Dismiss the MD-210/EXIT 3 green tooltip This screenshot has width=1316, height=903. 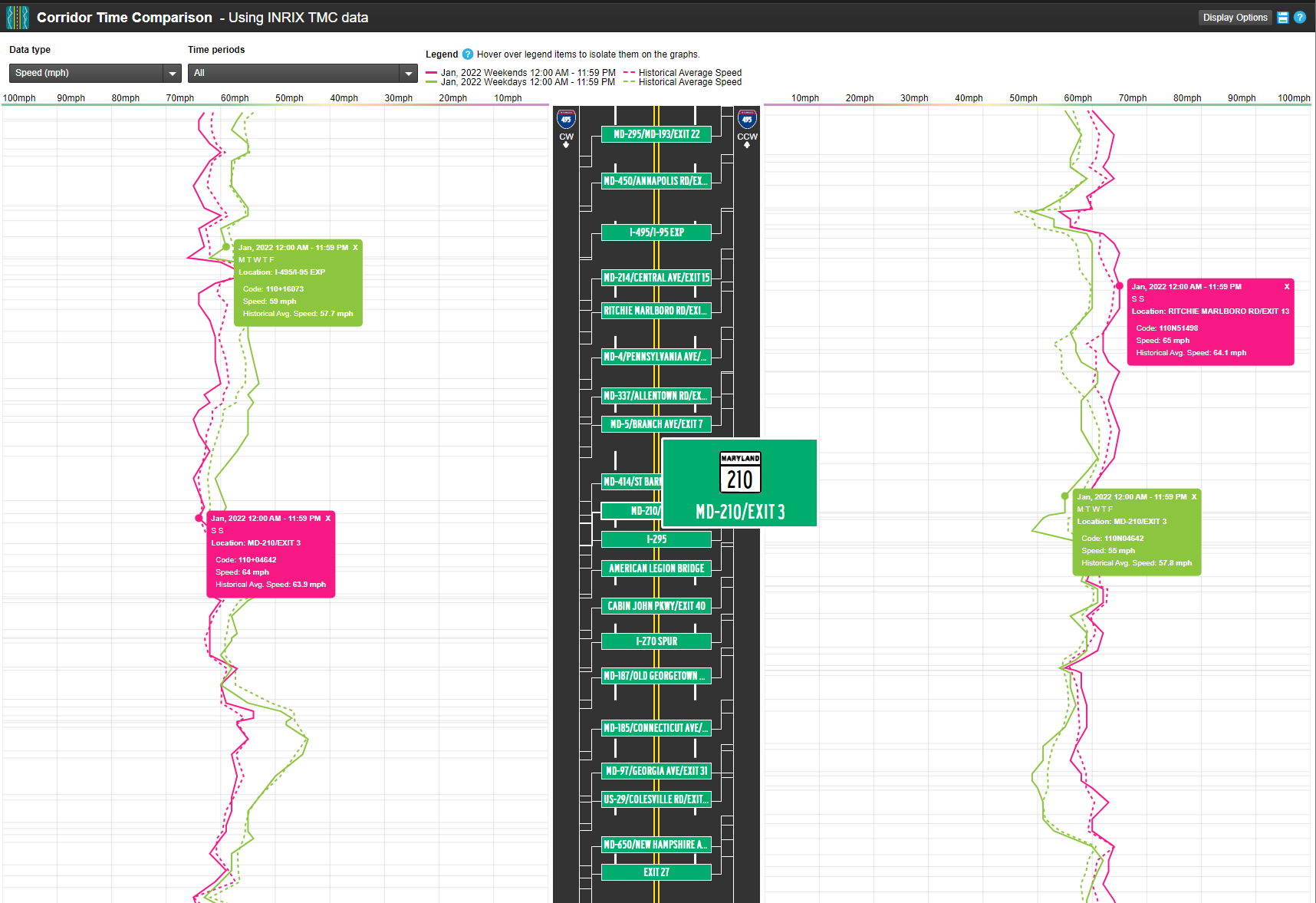1194,496
